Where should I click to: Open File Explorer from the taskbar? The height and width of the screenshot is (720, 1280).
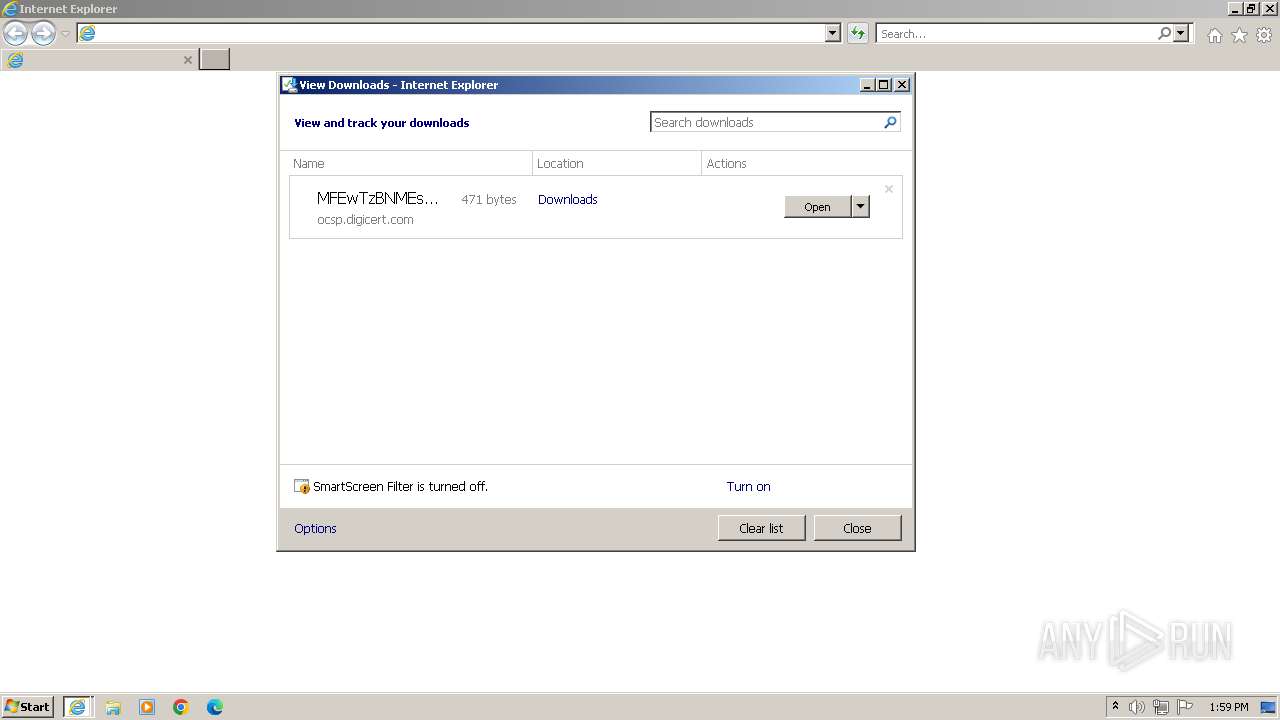click(113, 707)
